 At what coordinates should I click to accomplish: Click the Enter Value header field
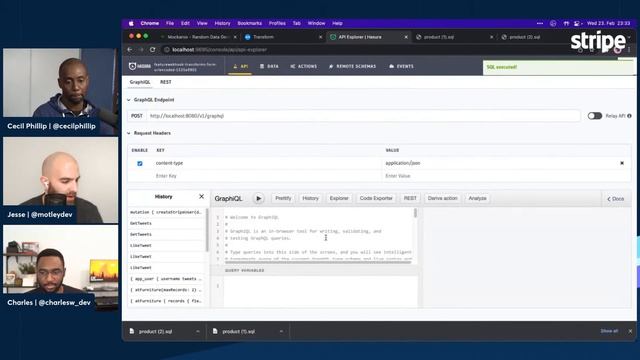point(500,176)
